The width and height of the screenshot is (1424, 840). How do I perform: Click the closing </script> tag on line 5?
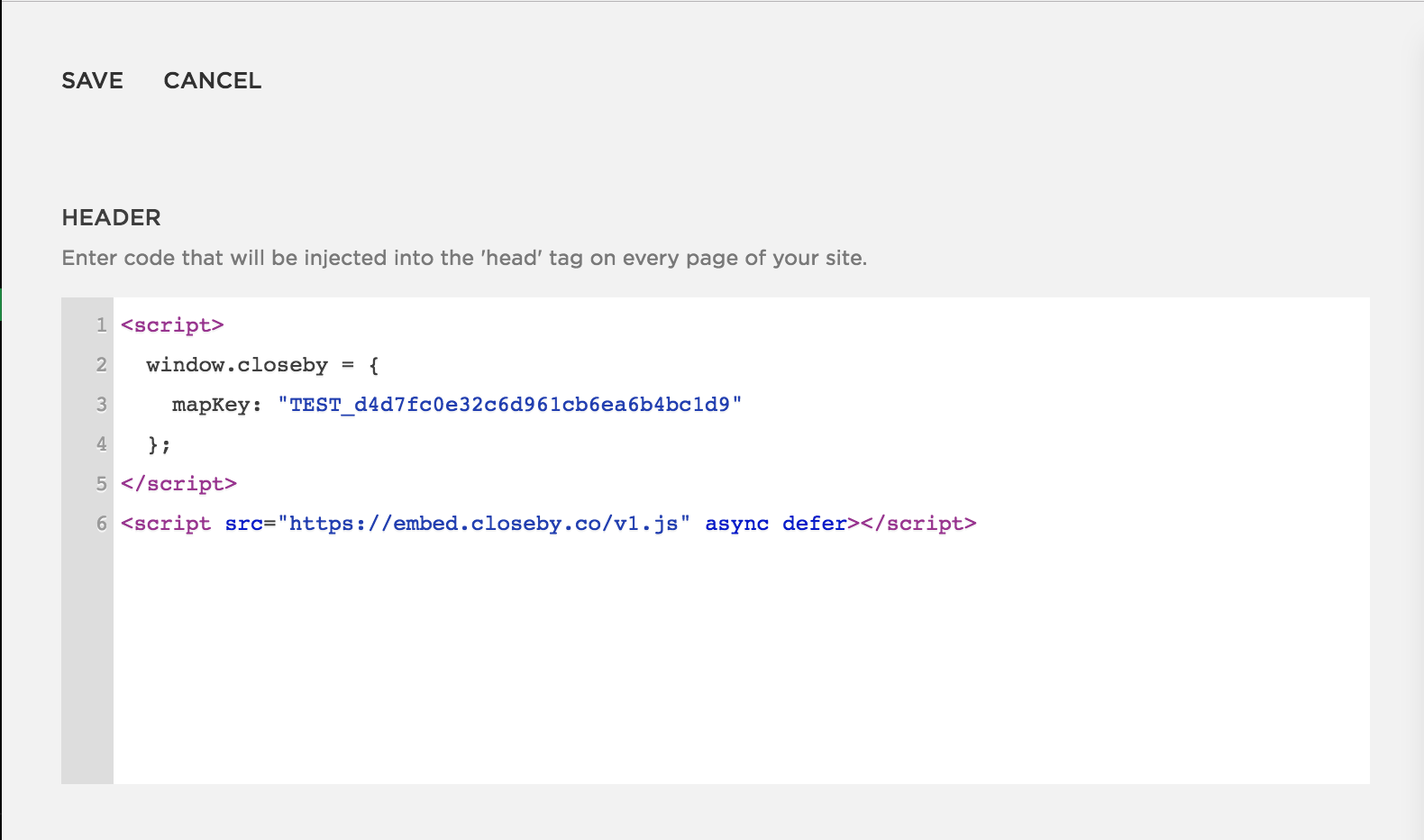tap(178, 484)
